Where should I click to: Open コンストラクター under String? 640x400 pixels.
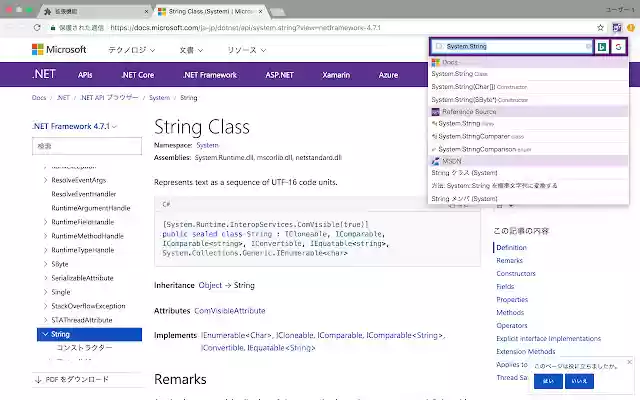pos(84,348)
